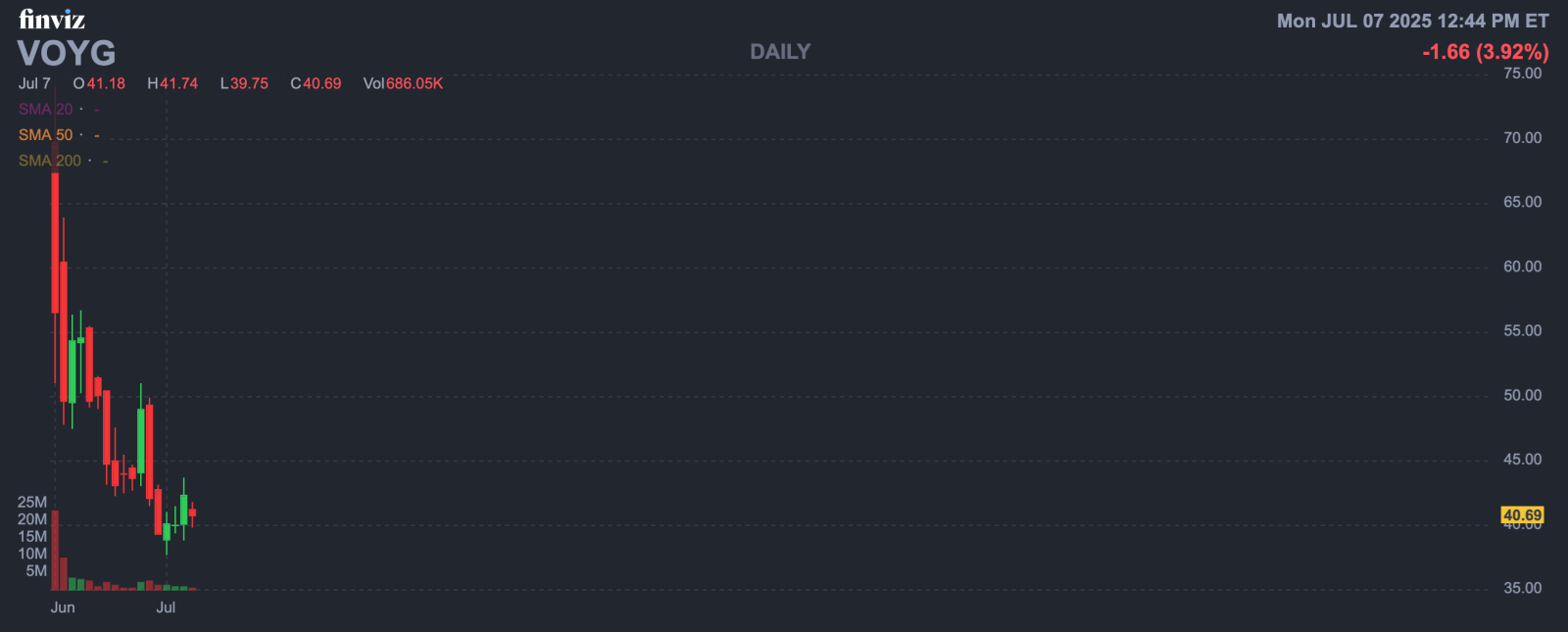This screenshot has width=1568, height=632.
Task: Click the last red candlestick on the chart
Action: 192,512
